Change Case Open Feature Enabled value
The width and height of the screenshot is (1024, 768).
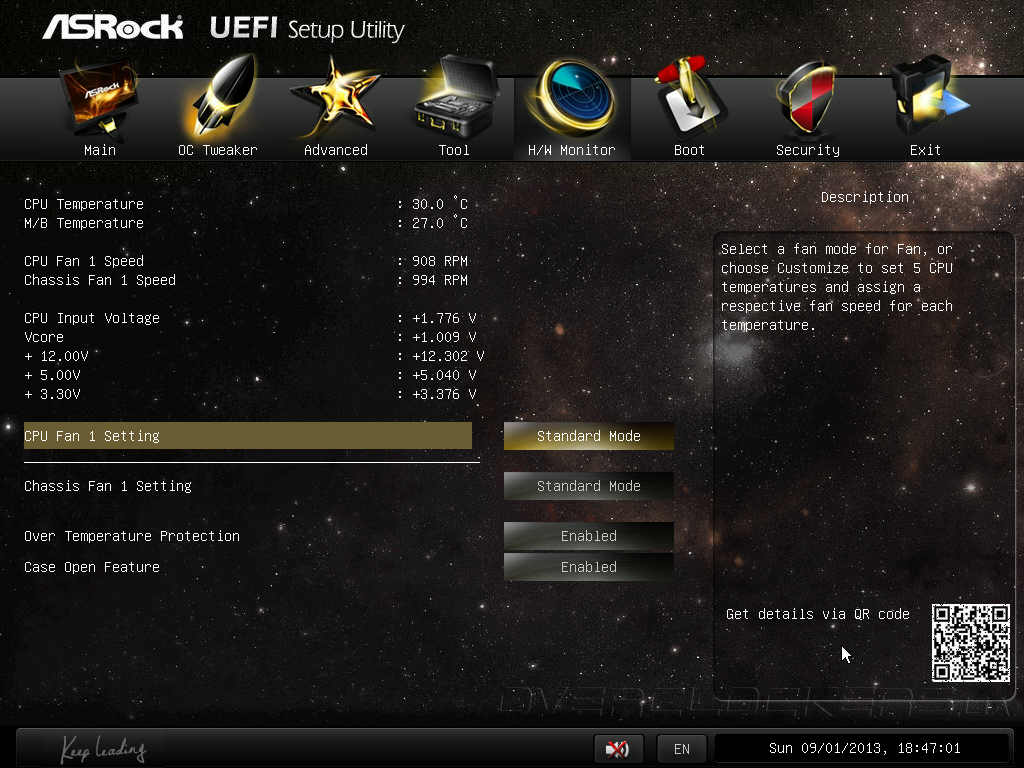coord(588,567)
